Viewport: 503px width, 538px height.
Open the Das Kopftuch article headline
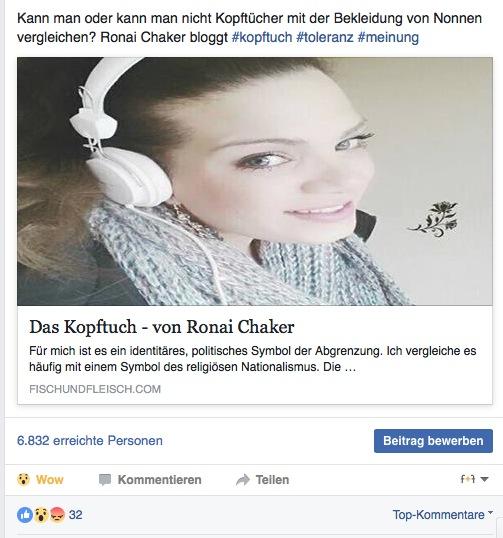click(162, 326)
